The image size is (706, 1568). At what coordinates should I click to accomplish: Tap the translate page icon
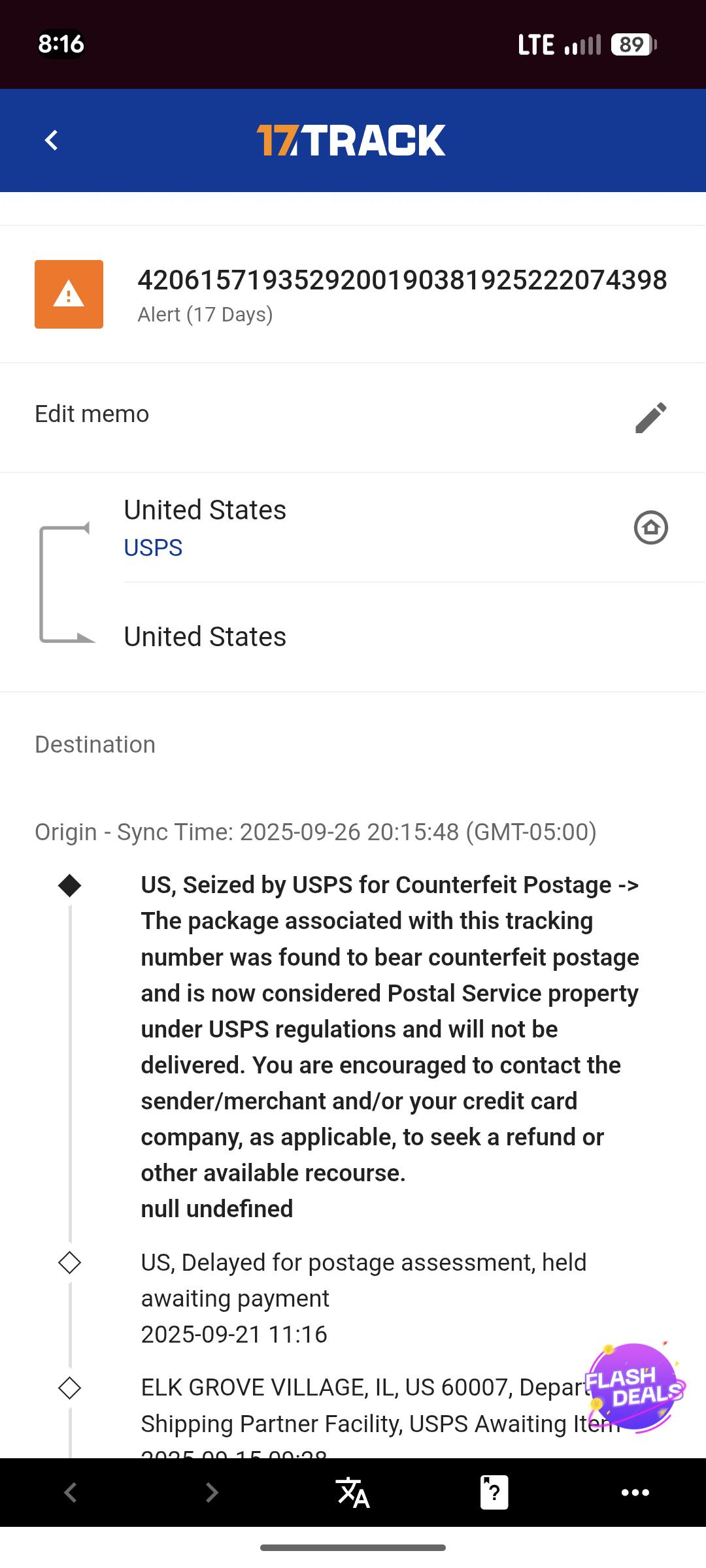pyautogui.click(x=352, y=1492)
